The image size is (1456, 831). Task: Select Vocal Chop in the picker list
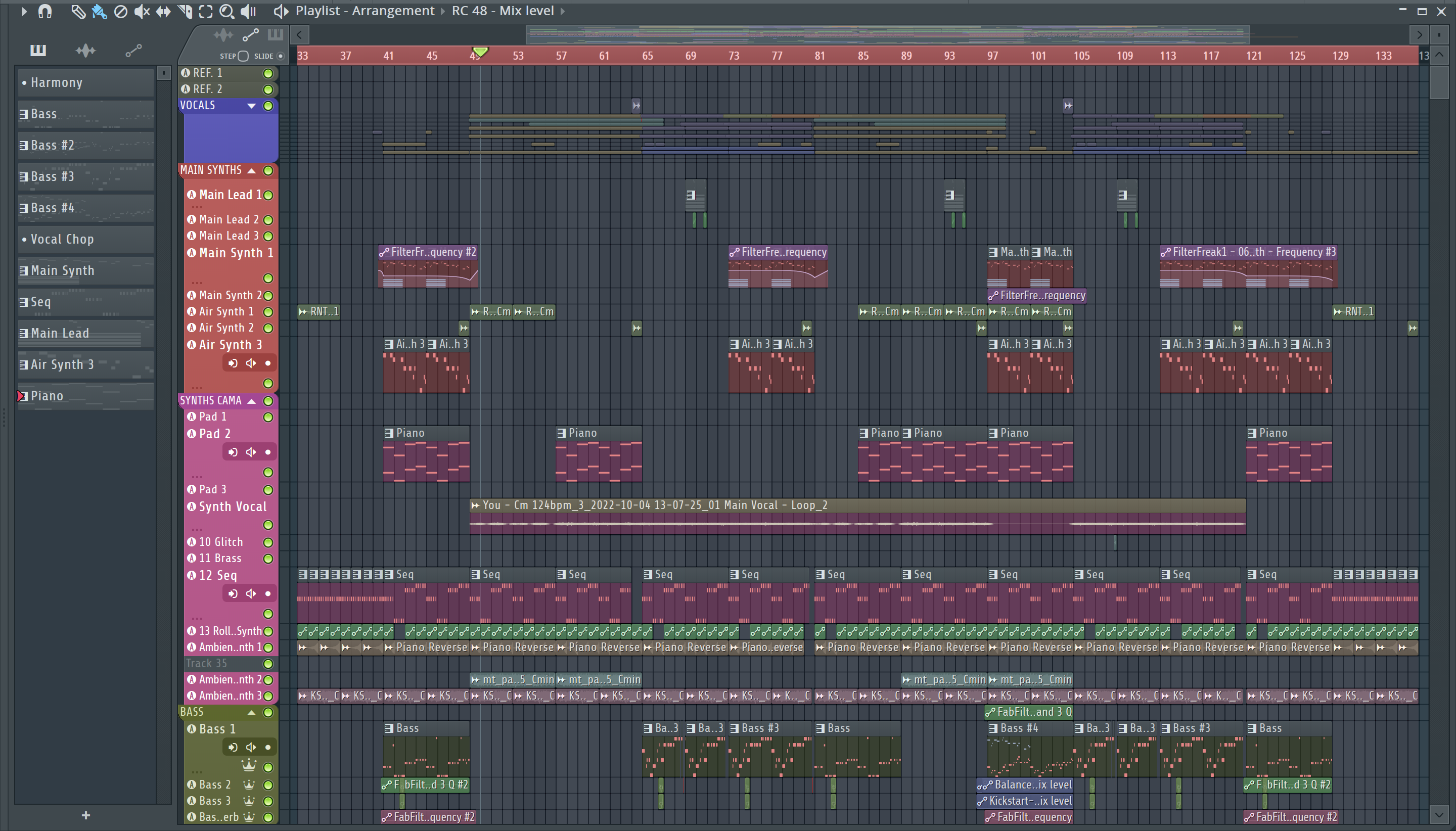(85, 240)
